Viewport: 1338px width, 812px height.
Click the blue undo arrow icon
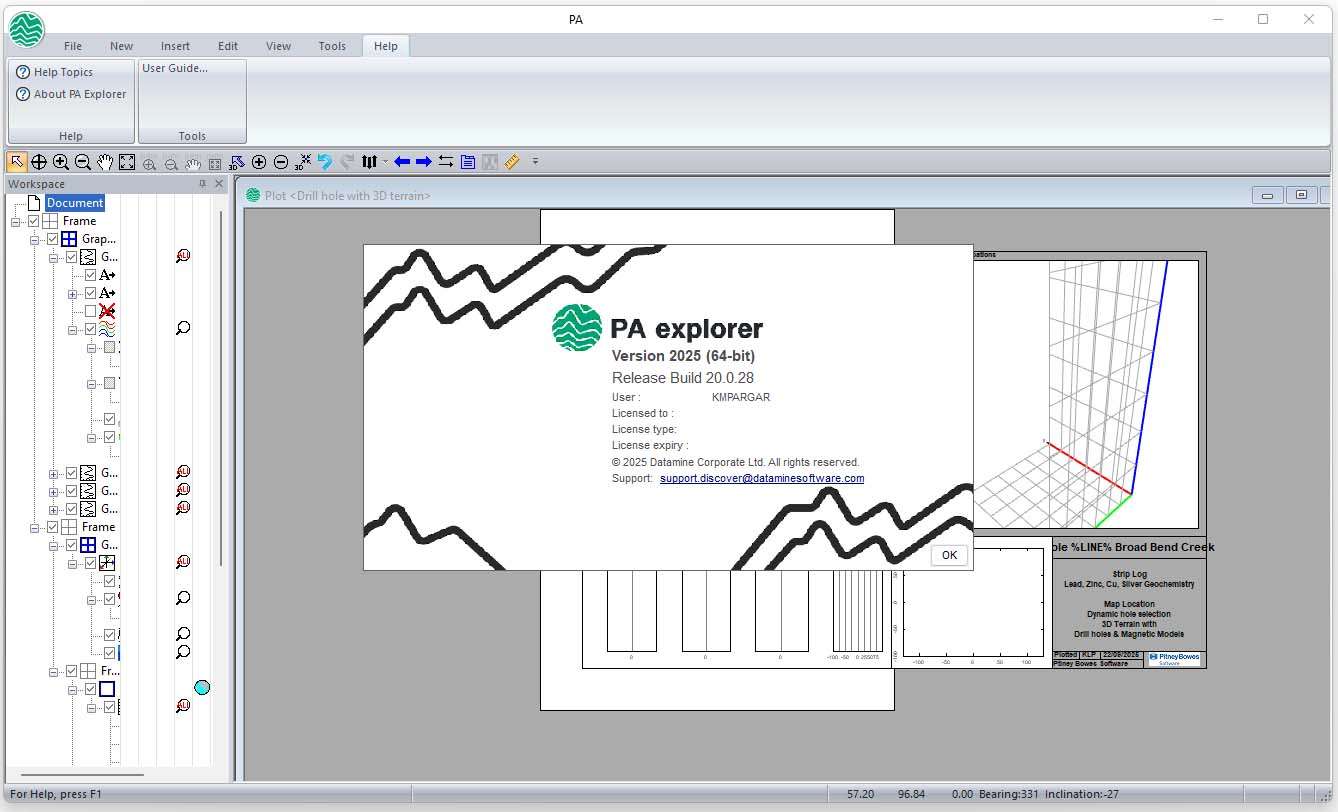coord(325,162)
